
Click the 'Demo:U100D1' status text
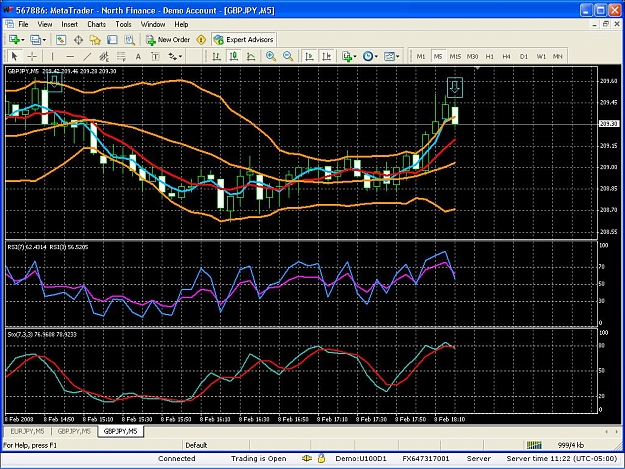[361, 459]
